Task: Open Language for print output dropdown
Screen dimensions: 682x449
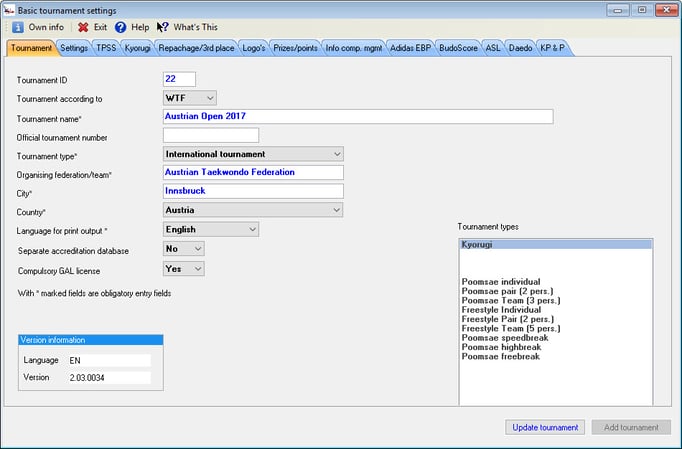Action: [x=252, y=229]
